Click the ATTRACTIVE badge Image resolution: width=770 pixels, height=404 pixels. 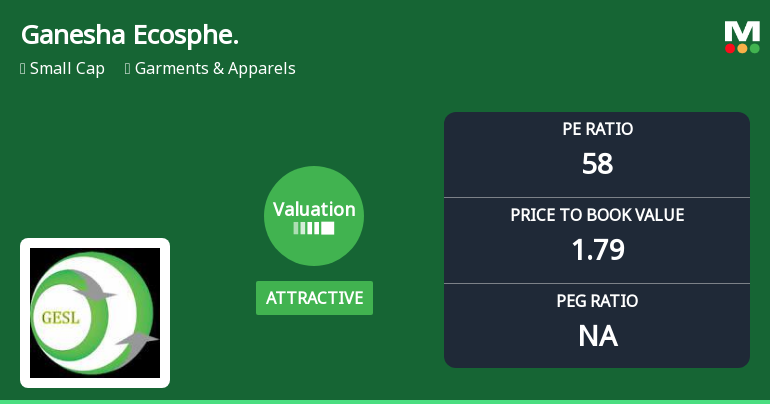[314, 298]
